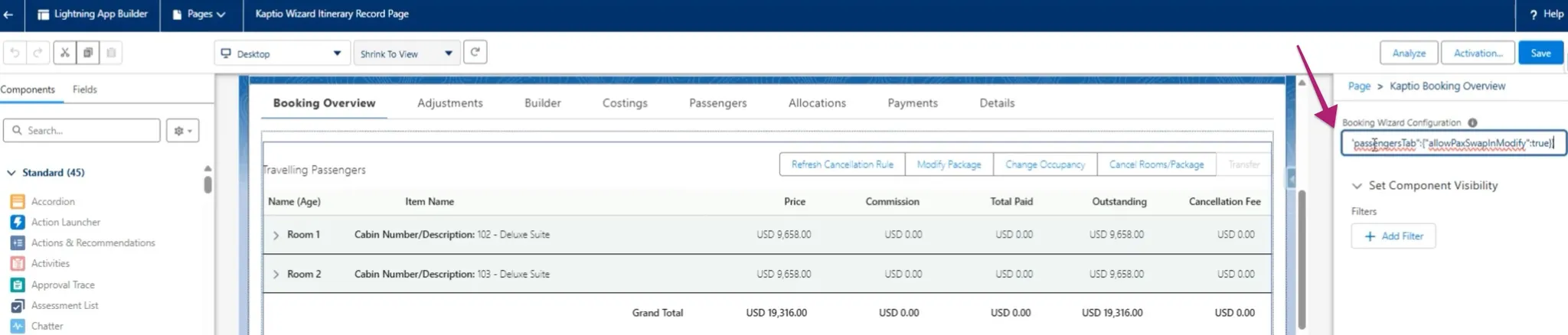Select the Action Launcher component icon
The width and height of the screenshot is (1568, 335).
(x=18, y=222)
